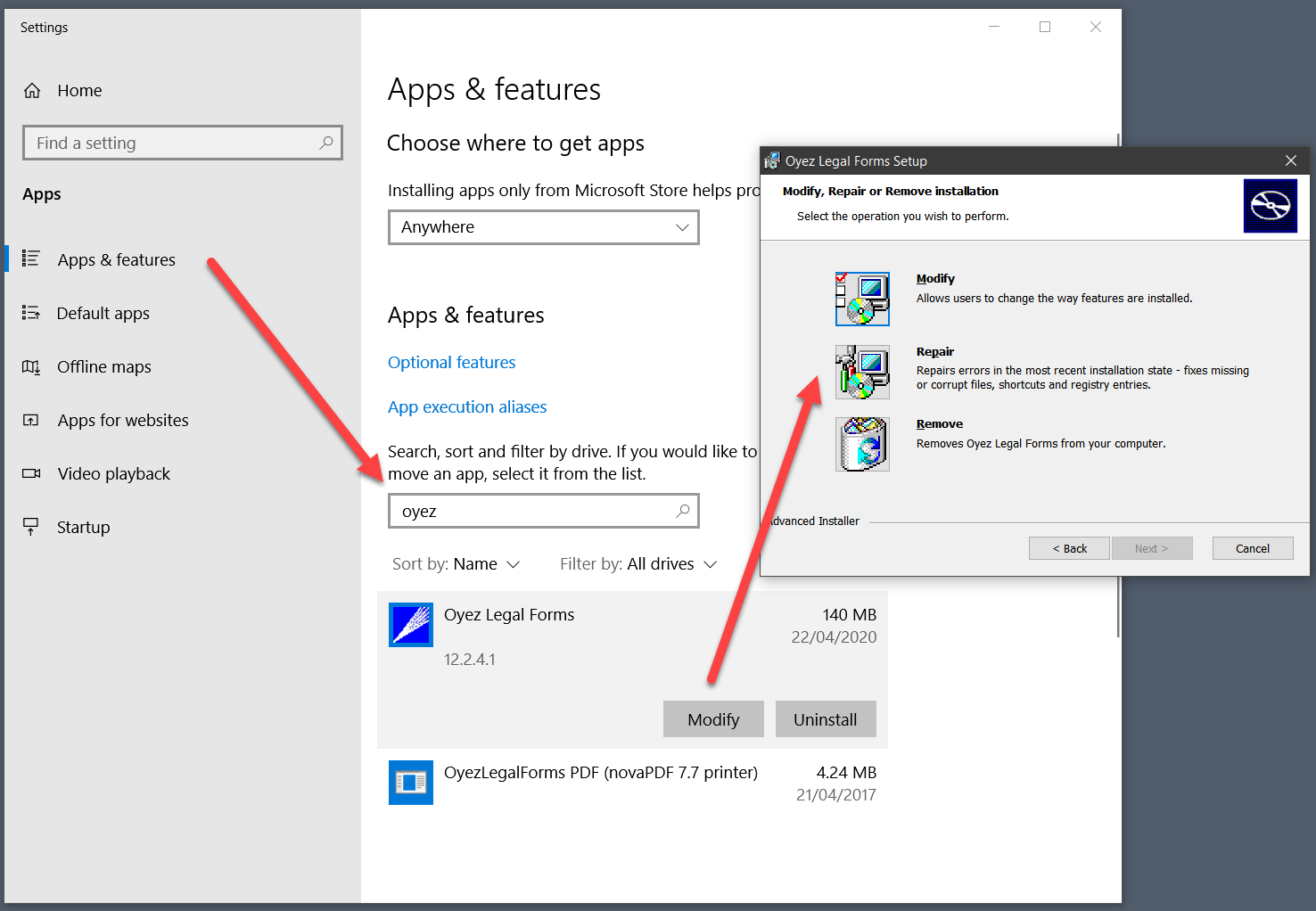Click the Oyez Legal Forms app icon
The width and height of the screenshot is (1316, 911).
(411, 624)
